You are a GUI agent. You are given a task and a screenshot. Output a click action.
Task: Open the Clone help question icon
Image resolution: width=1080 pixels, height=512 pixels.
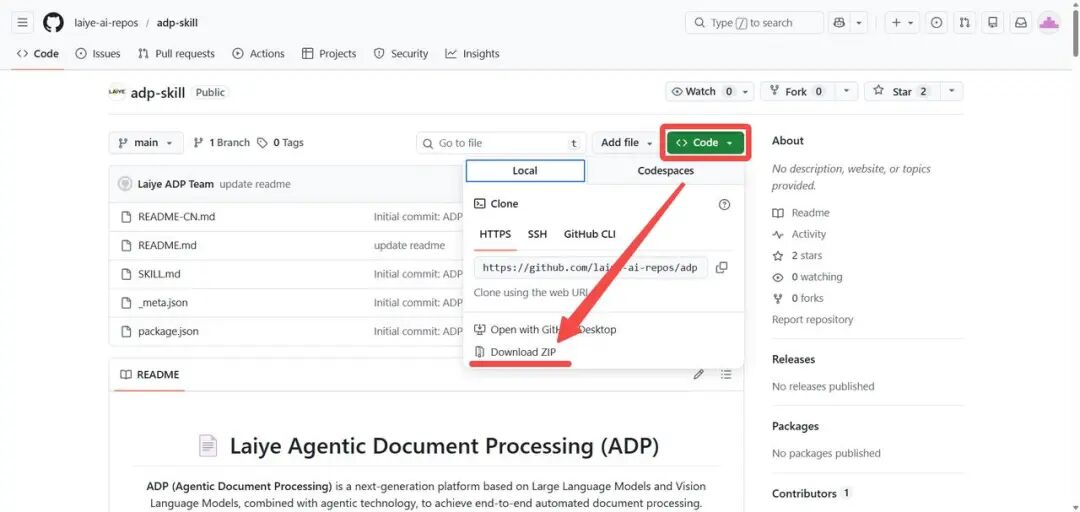pos(724,204)
